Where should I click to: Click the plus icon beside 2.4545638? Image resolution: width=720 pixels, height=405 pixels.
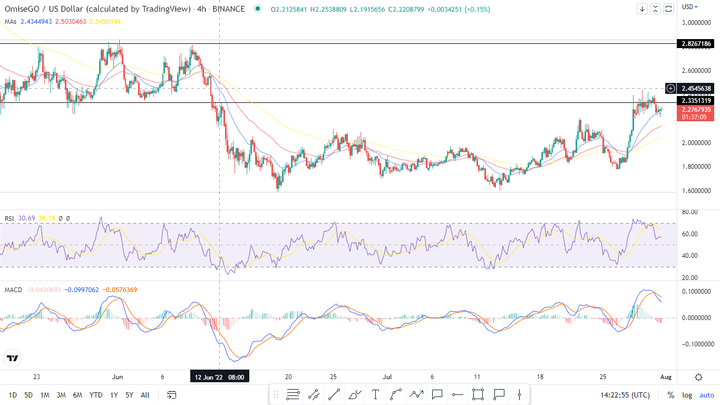point(670,88)
